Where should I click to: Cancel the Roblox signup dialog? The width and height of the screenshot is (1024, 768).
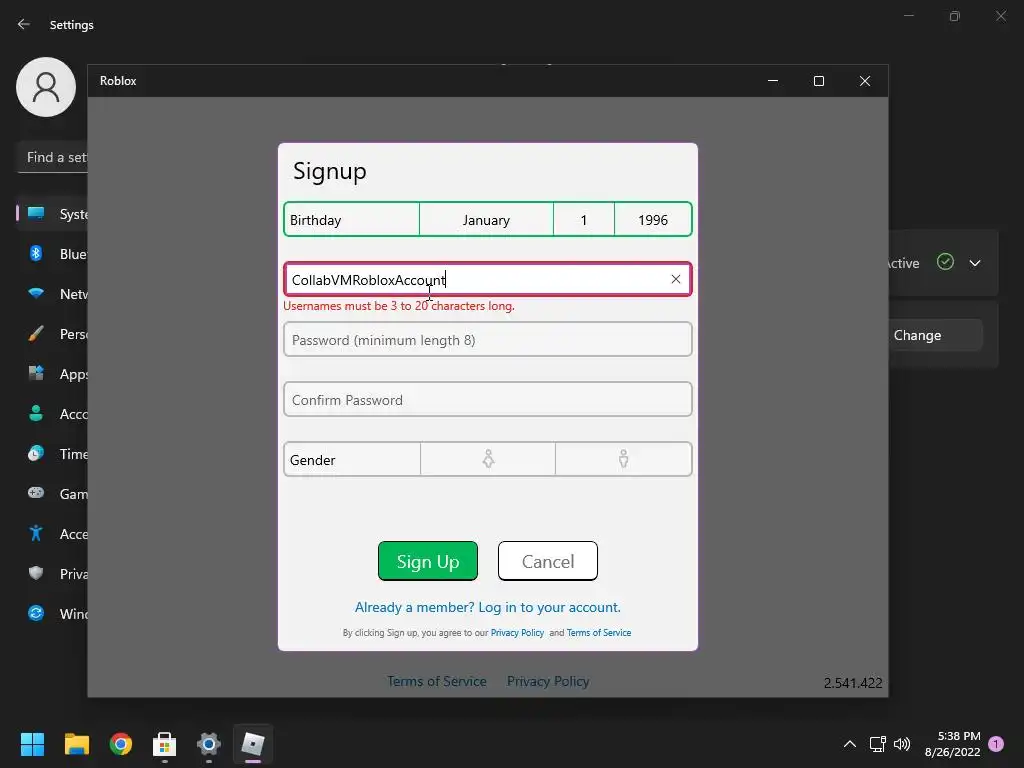tap(548, 561)
